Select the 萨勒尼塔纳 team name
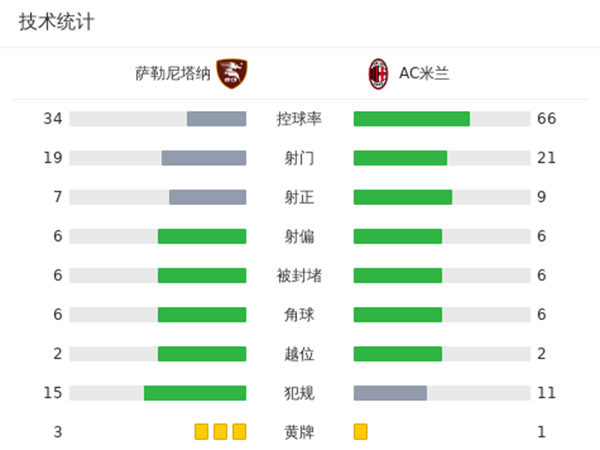Image resolution: width=600 pixels, height=450 pixels. tap(172, 72)
